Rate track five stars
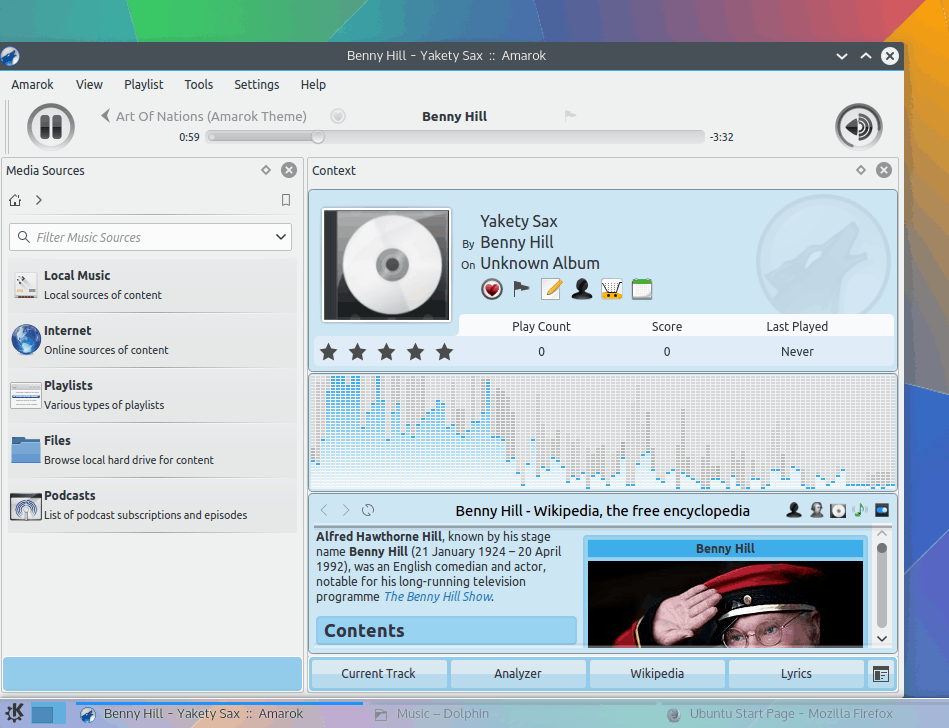This screenshot has height=728, width=949. point(445,352)
